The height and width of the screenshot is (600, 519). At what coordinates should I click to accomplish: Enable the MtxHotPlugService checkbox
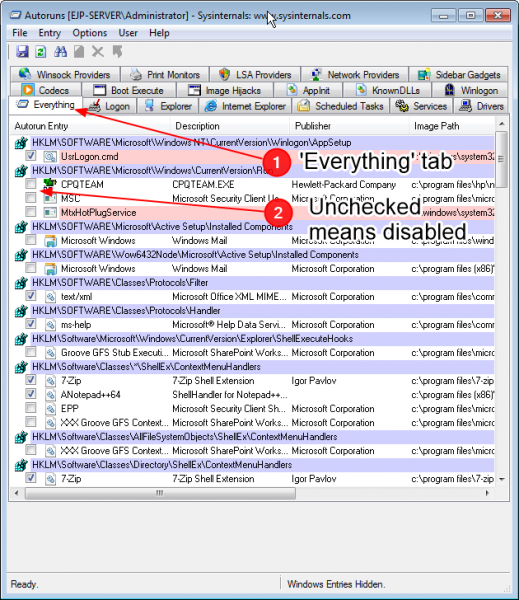pos(31,211)
